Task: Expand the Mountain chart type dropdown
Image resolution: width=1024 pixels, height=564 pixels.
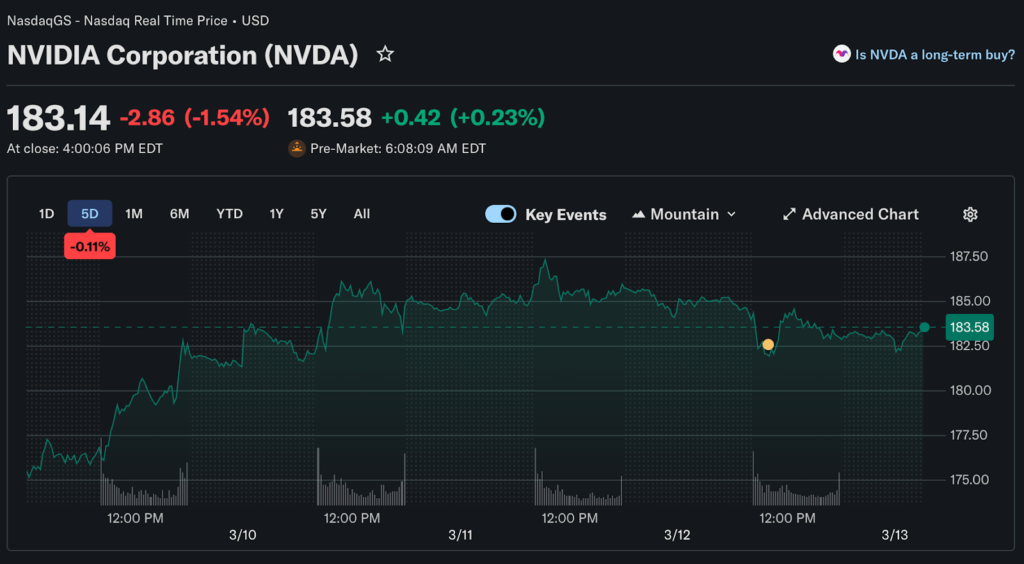Action: coord(731,214)
